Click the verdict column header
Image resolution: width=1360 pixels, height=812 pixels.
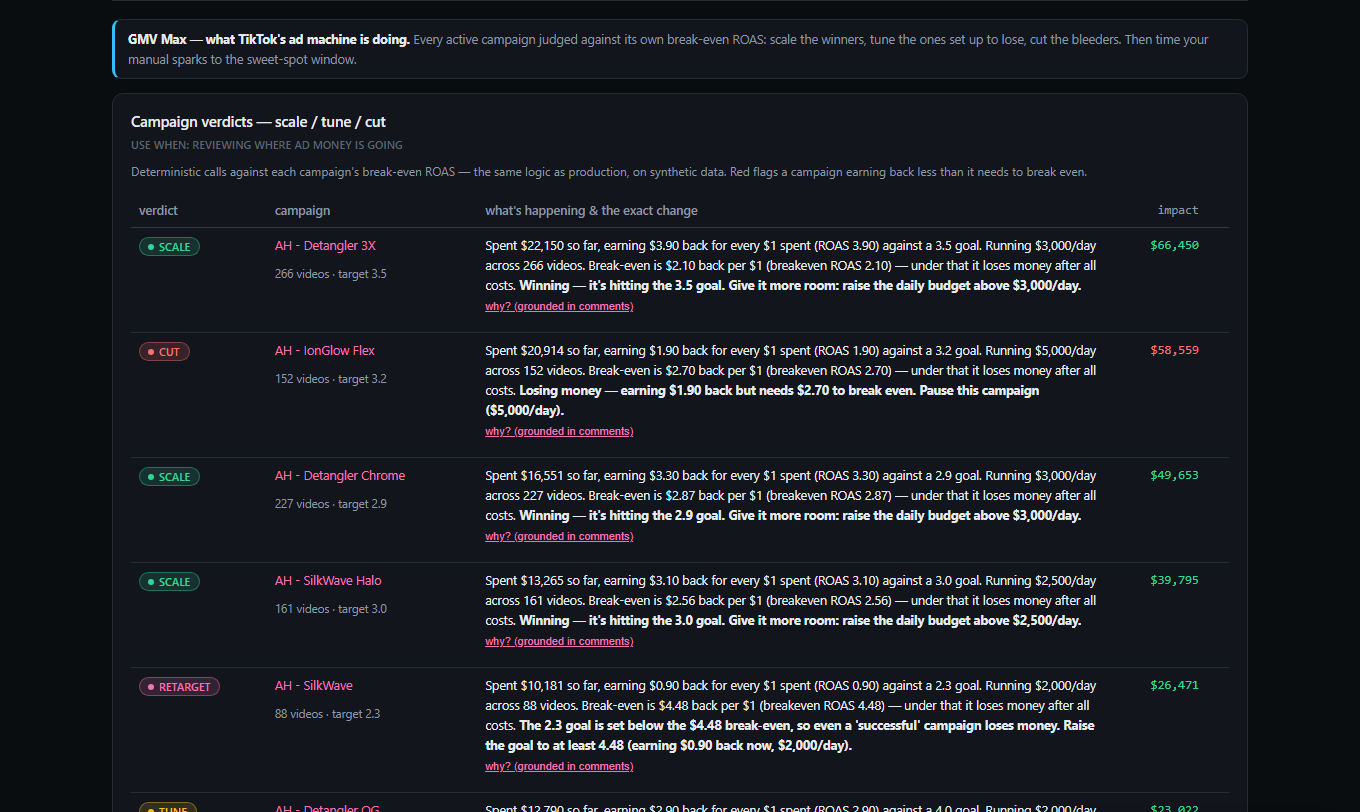click(158, 210)
